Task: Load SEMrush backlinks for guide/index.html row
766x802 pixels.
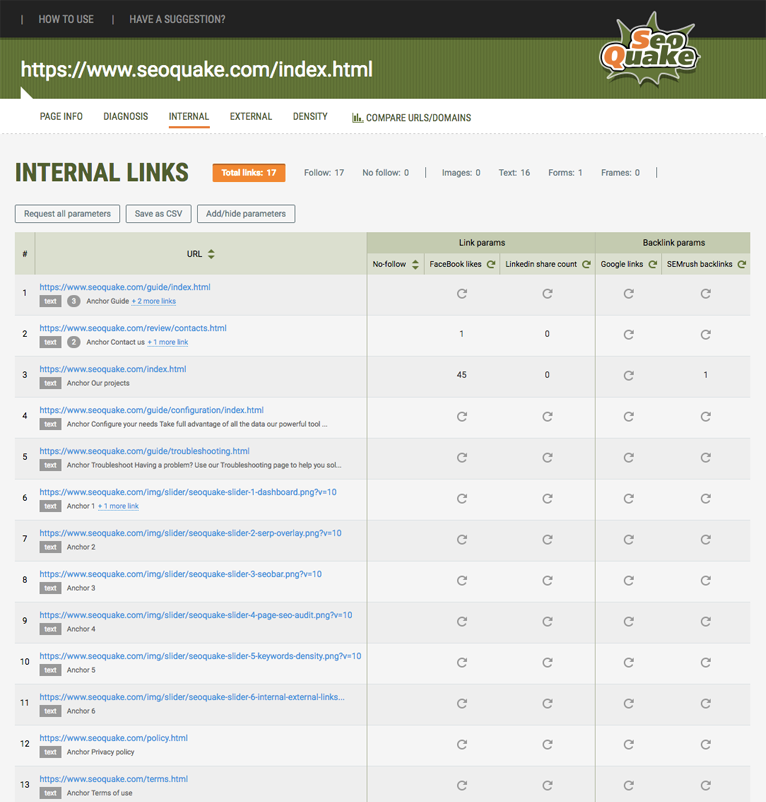Action: click(706, 294)
